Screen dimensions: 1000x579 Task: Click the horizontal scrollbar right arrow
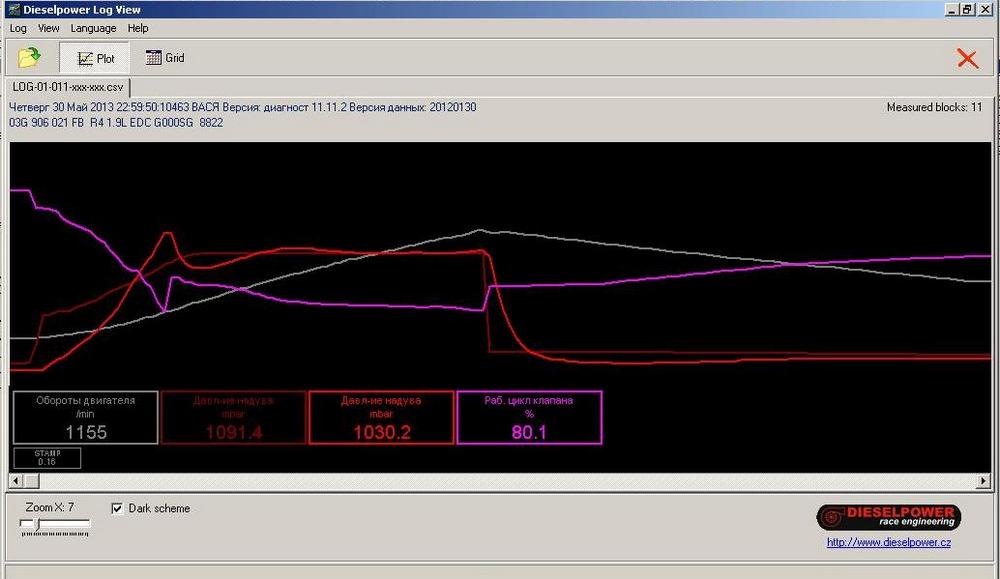[984, 481]
